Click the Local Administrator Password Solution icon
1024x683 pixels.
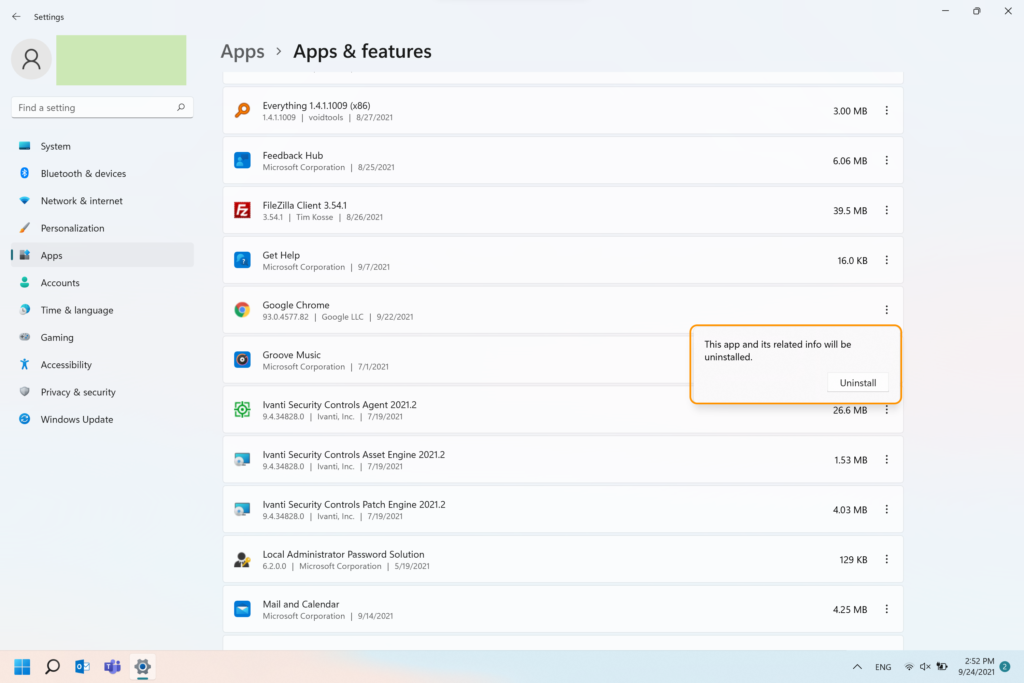tap(242, 560)
